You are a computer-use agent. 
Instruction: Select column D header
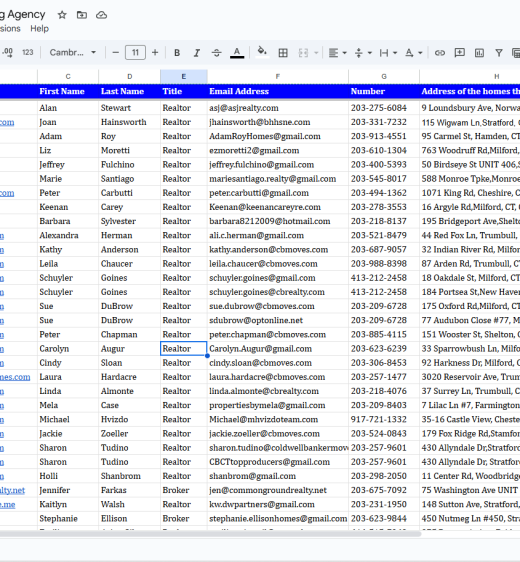129,76
